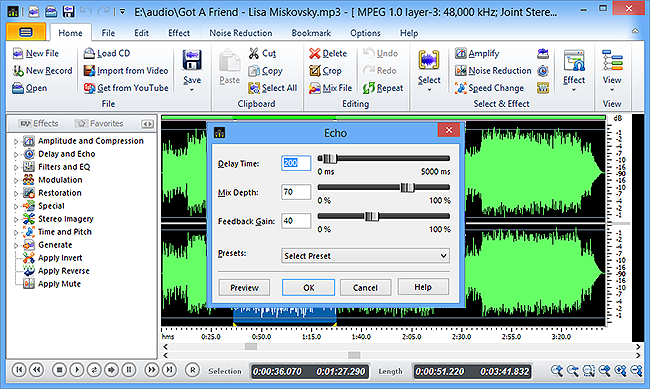Switch to the Options tab
This screenshot has width=650, height=389.
tap(365, 33)
